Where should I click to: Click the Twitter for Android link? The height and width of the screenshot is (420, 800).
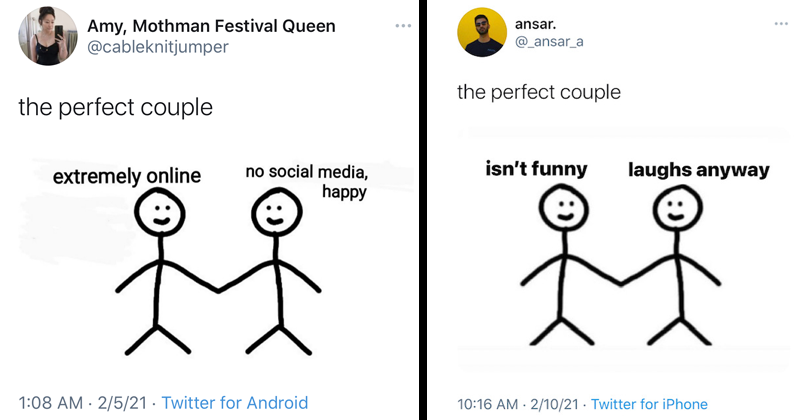(x=234, y=403)
